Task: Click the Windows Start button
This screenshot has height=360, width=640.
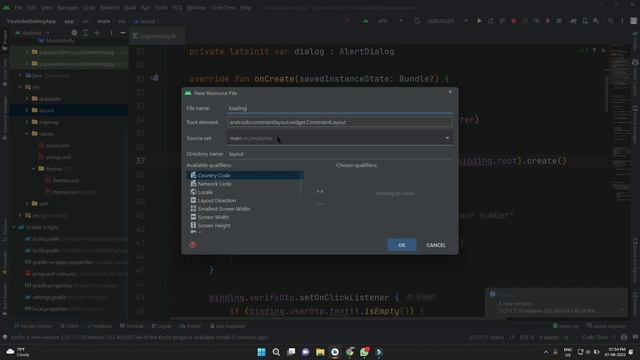Action: click(x=261, y=352)
